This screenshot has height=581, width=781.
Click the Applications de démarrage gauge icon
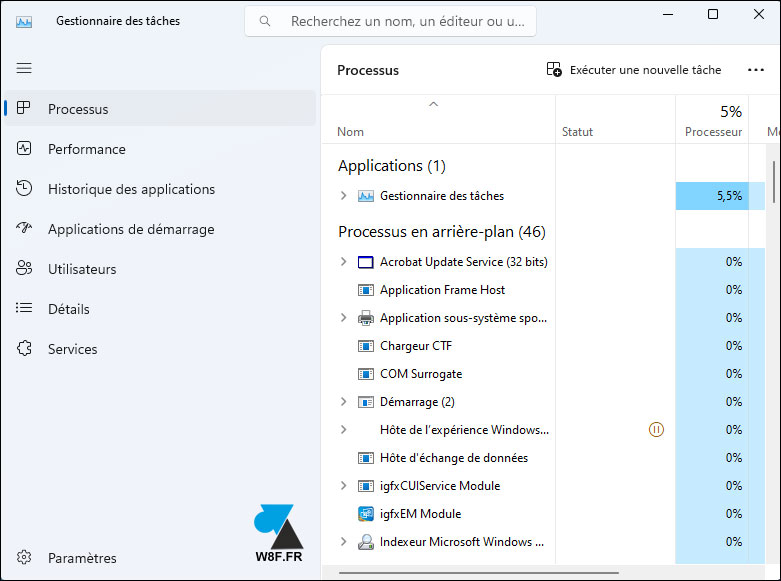coord(24,228)
